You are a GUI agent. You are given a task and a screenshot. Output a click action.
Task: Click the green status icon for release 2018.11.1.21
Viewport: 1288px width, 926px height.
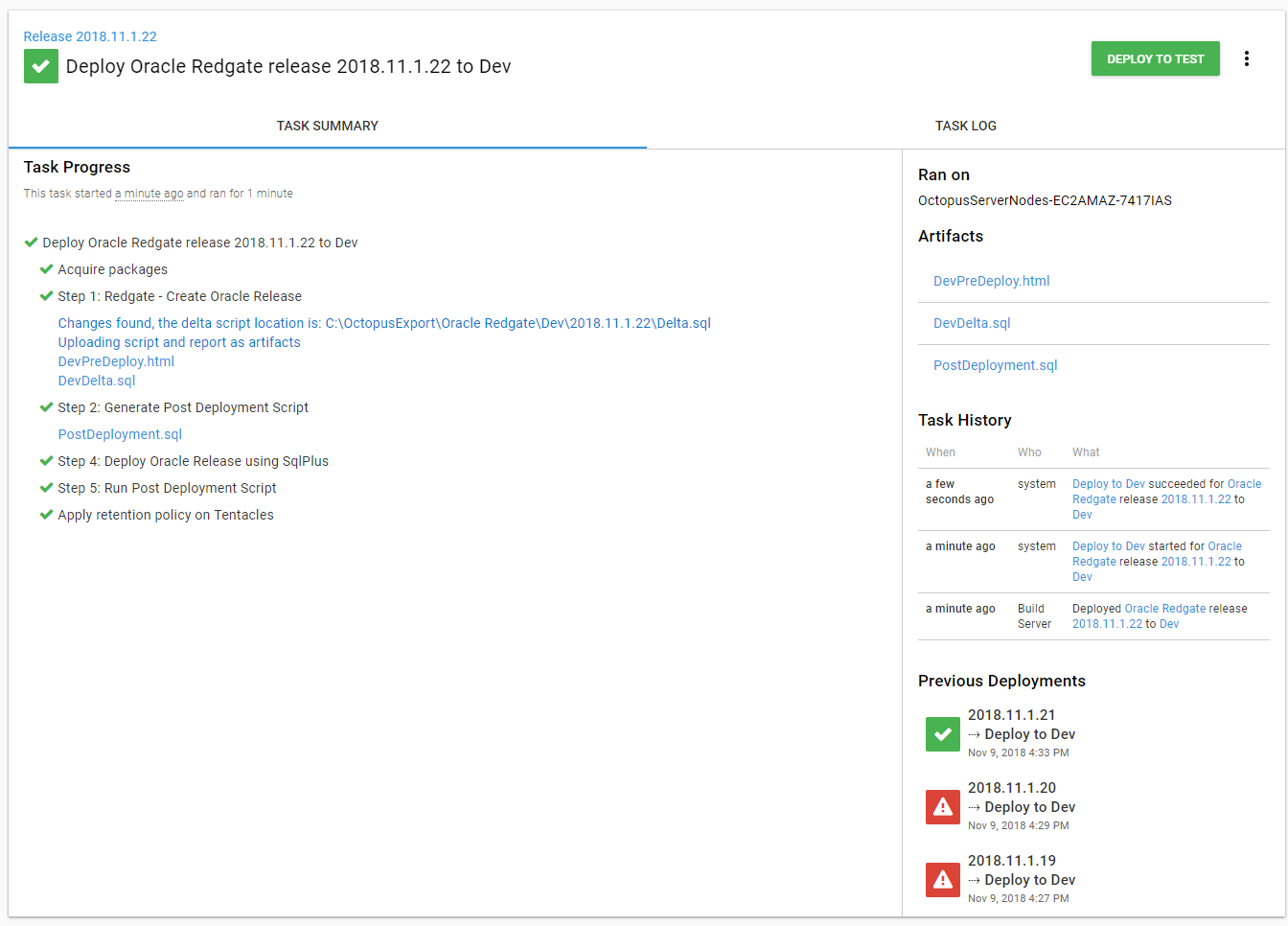point(942,734)
